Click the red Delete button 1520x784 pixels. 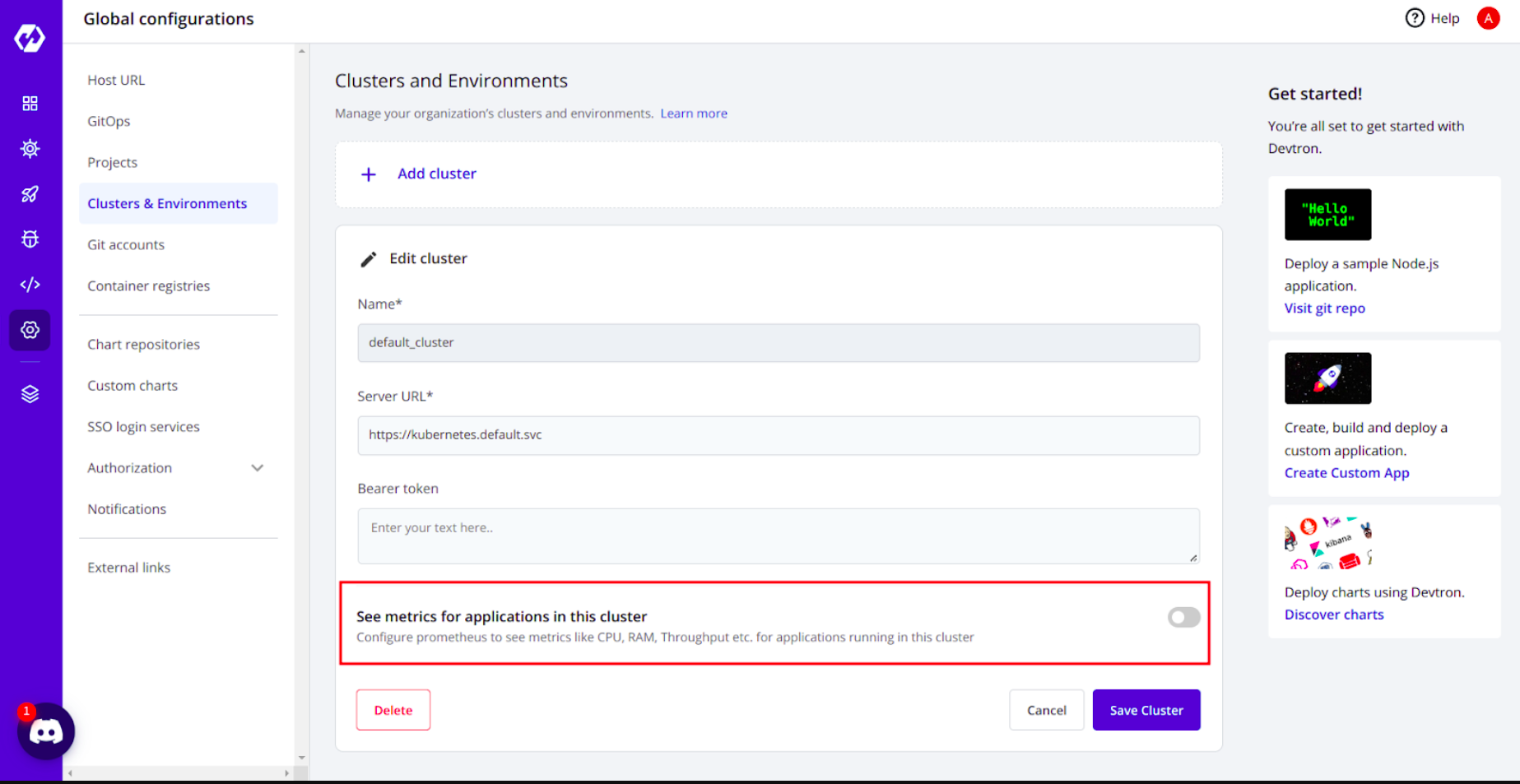pos(393,710)
